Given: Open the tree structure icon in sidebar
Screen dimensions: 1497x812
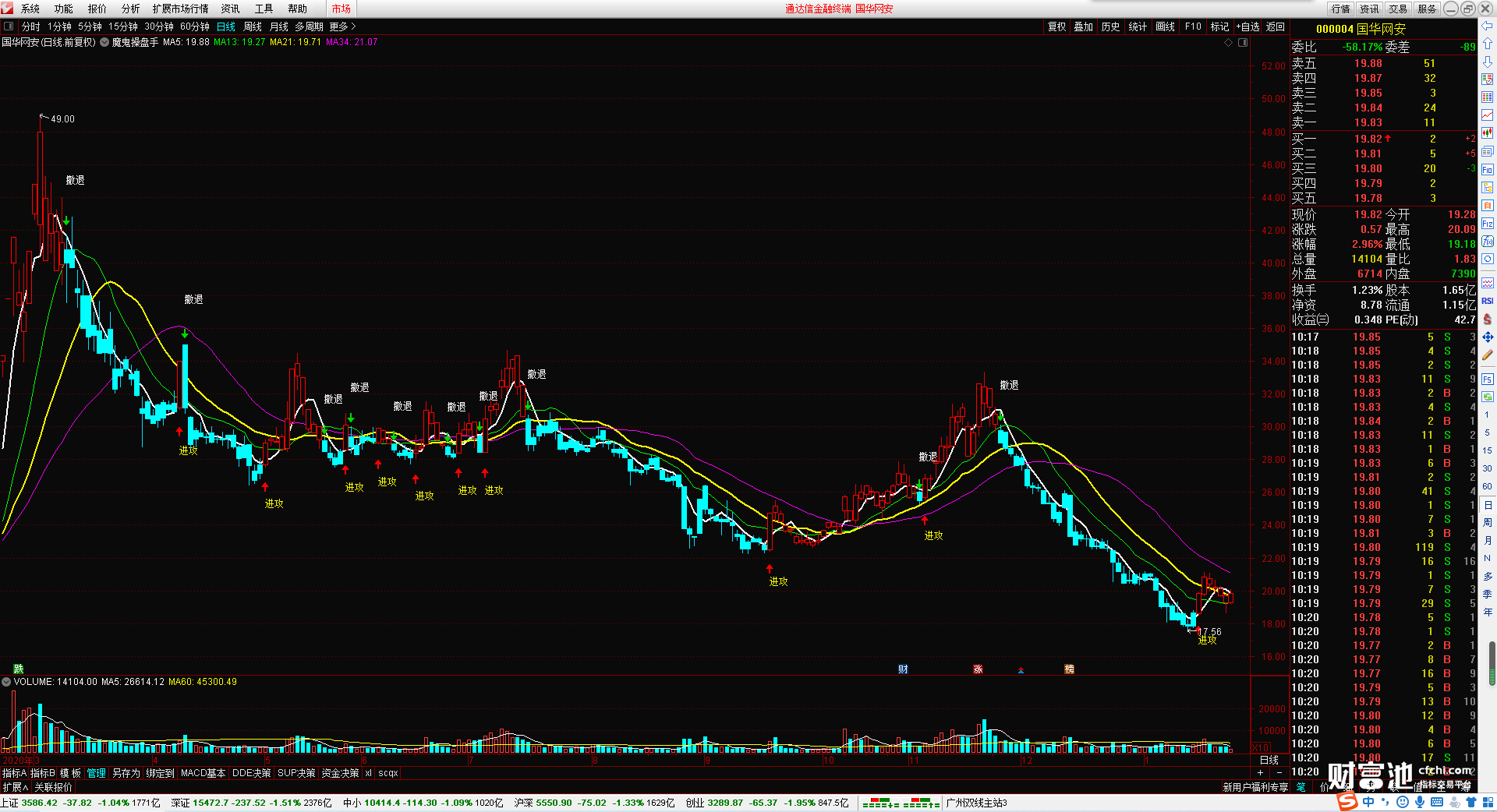Looking at the screenshot, I should tap(1487, 187).
